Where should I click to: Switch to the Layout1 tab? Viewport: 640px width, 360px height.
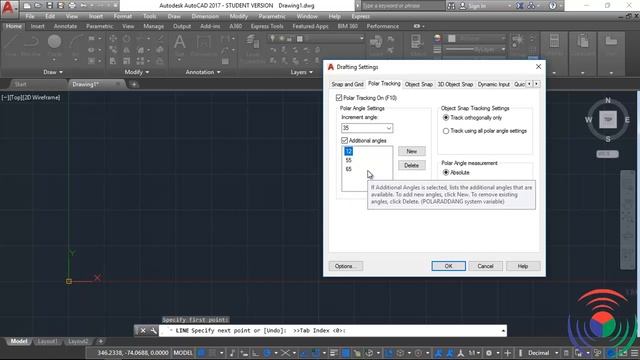click(47, 341)
